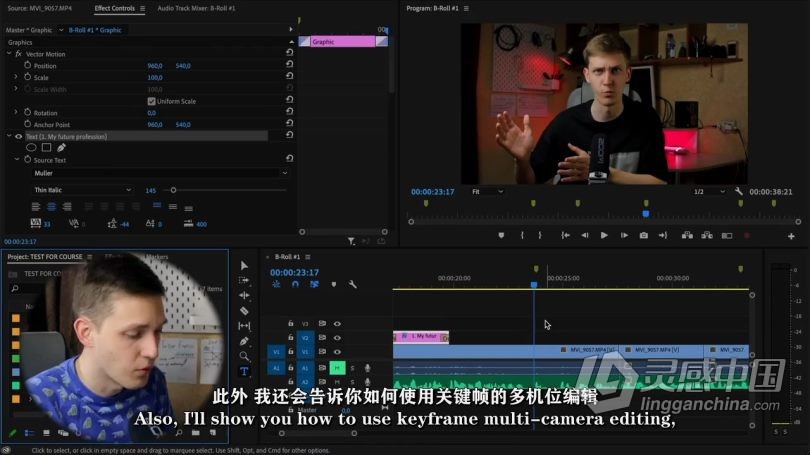Select the Track Select Forward tool
This screenshot has height=455, width=810.
click(244, 281)
